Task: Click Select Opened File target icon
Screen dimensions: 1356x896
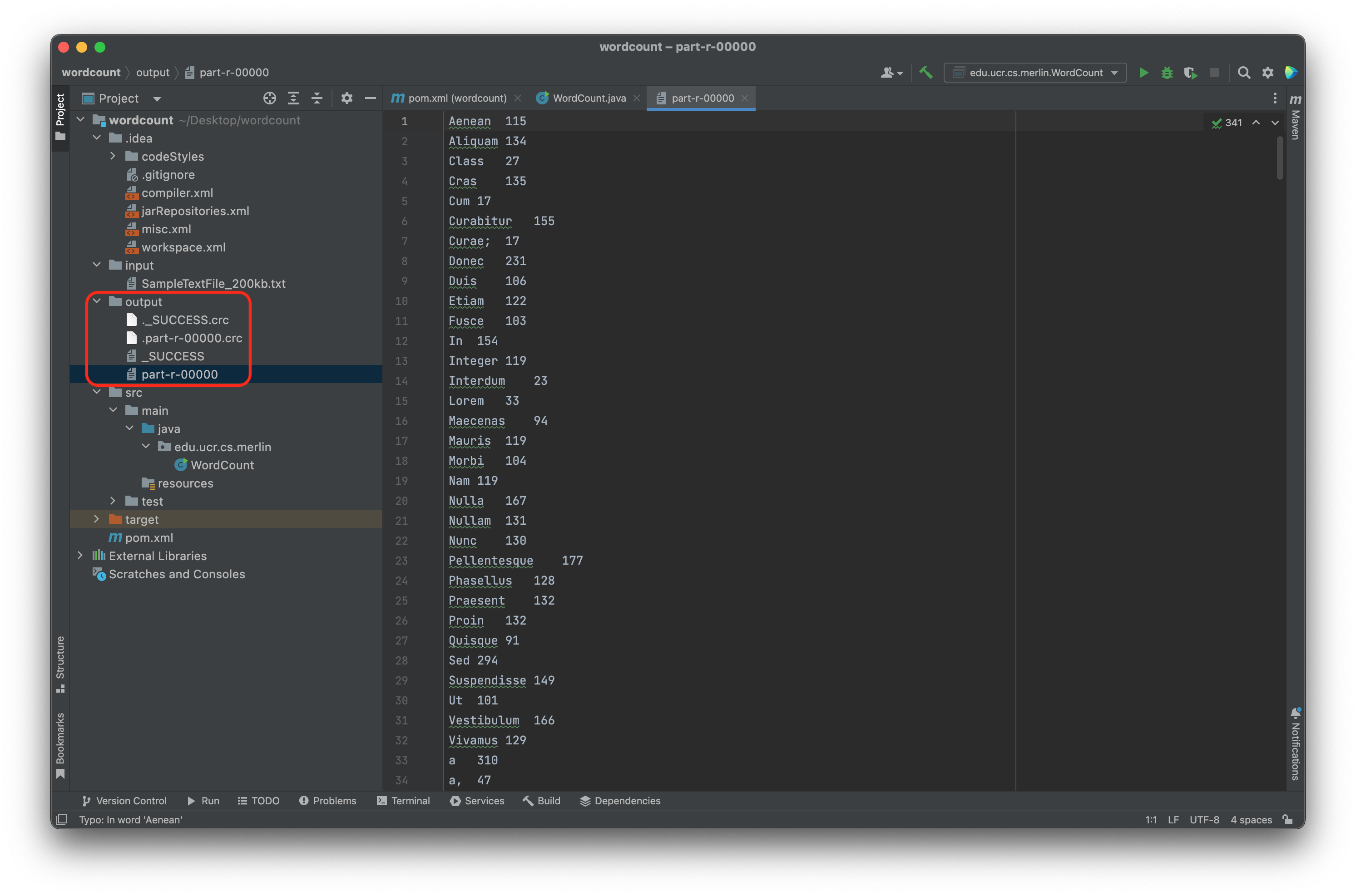Action: click(x=269, y=98)
